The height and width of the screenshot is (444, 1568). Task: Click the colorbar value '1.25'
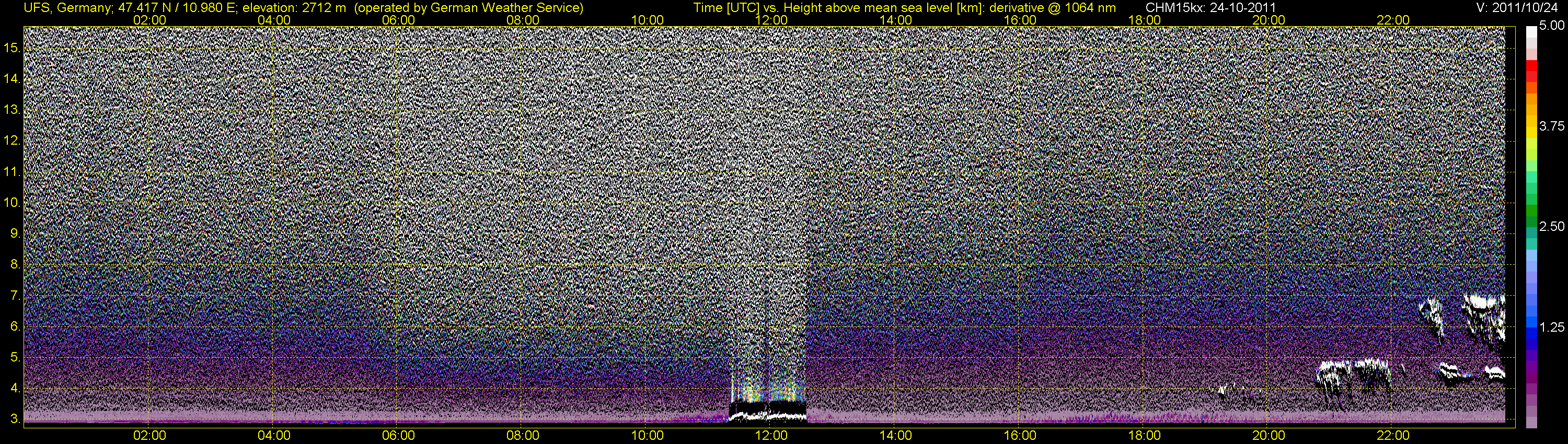[1552, 327]
